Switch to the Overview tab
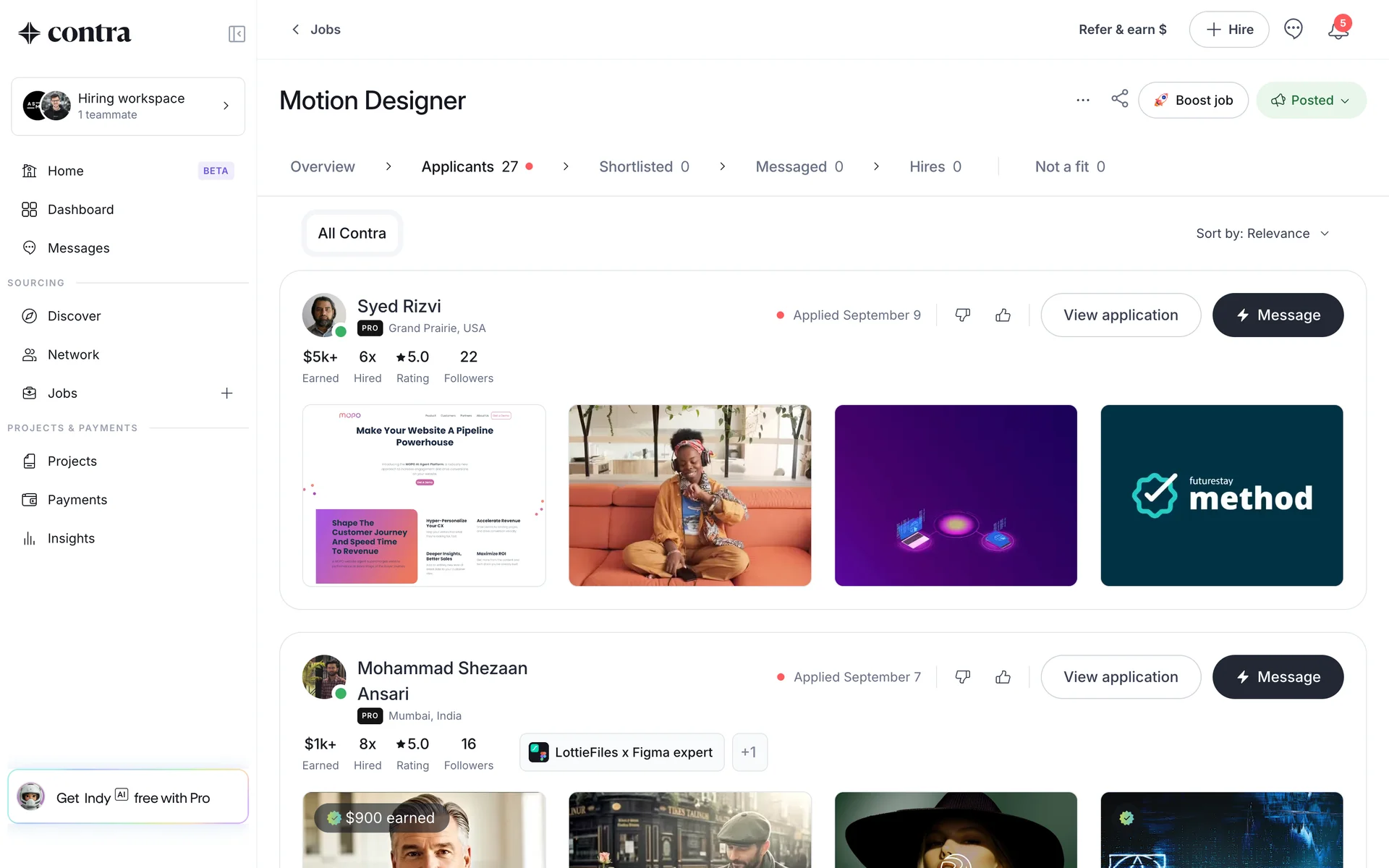The height and width of the screenshot is (868, 1389). (x=323, y=167)
